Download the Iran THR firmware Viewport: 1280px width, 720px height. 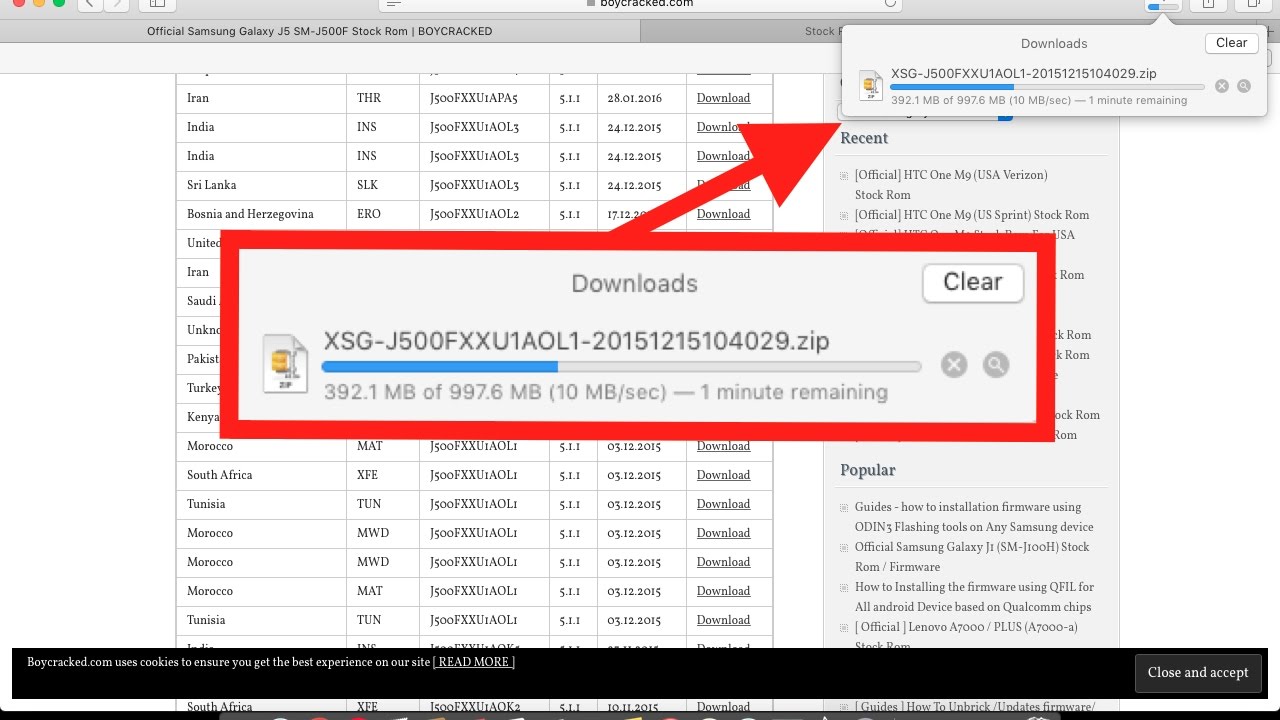[723, 98]
